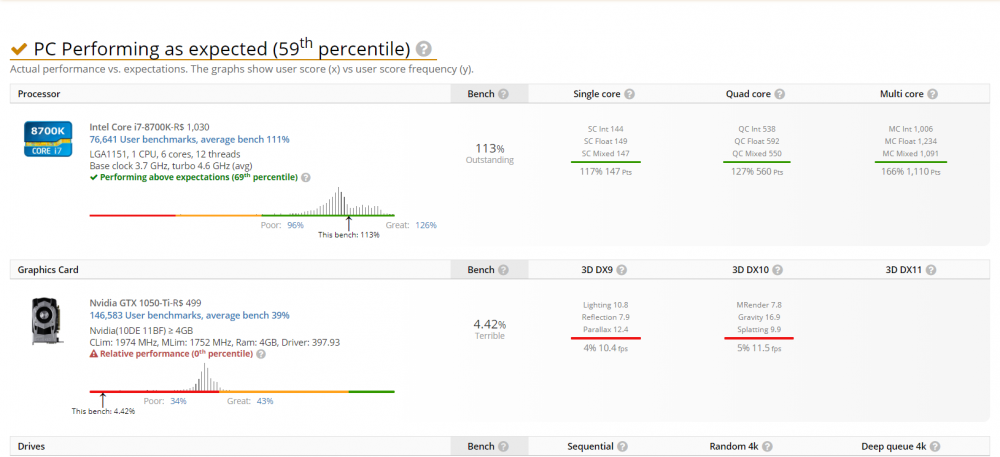Click help icon next to Random 4k
The height and width of the screenshot is (457, 1000).
[x=767, y=447]
